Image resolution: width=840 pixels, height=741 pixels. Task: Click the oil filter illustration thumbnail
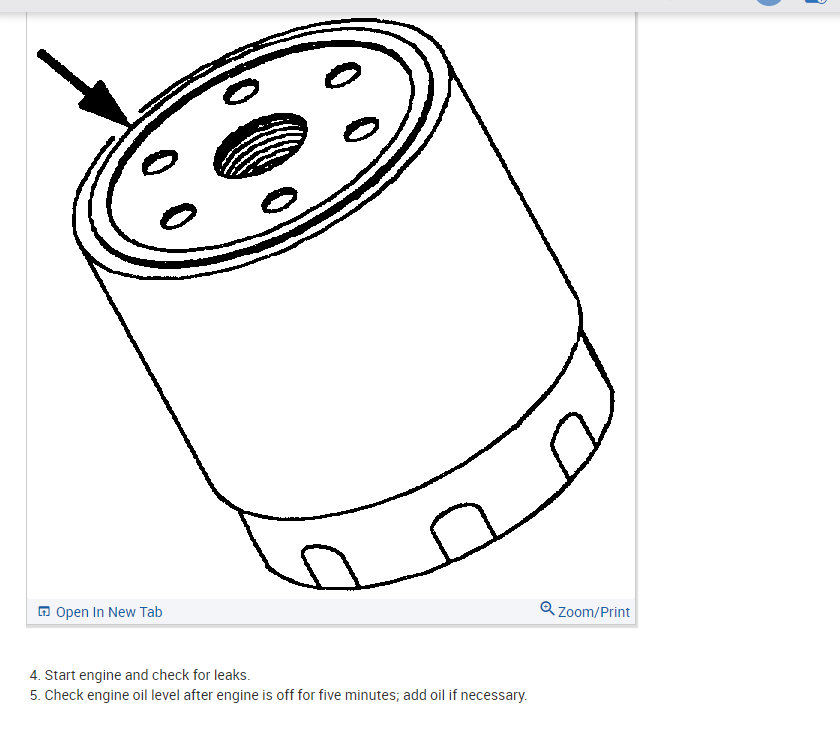(x=330, y=300)
